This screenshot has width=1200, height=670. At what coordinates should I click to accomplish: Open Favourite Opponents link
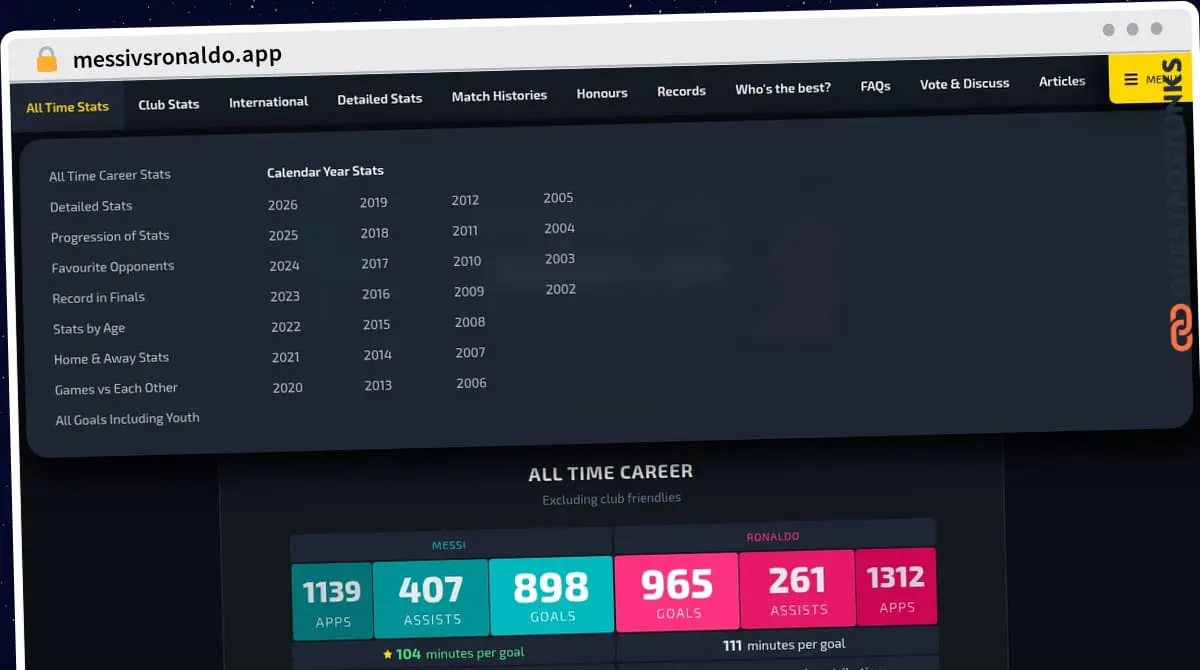click(113, 267)
